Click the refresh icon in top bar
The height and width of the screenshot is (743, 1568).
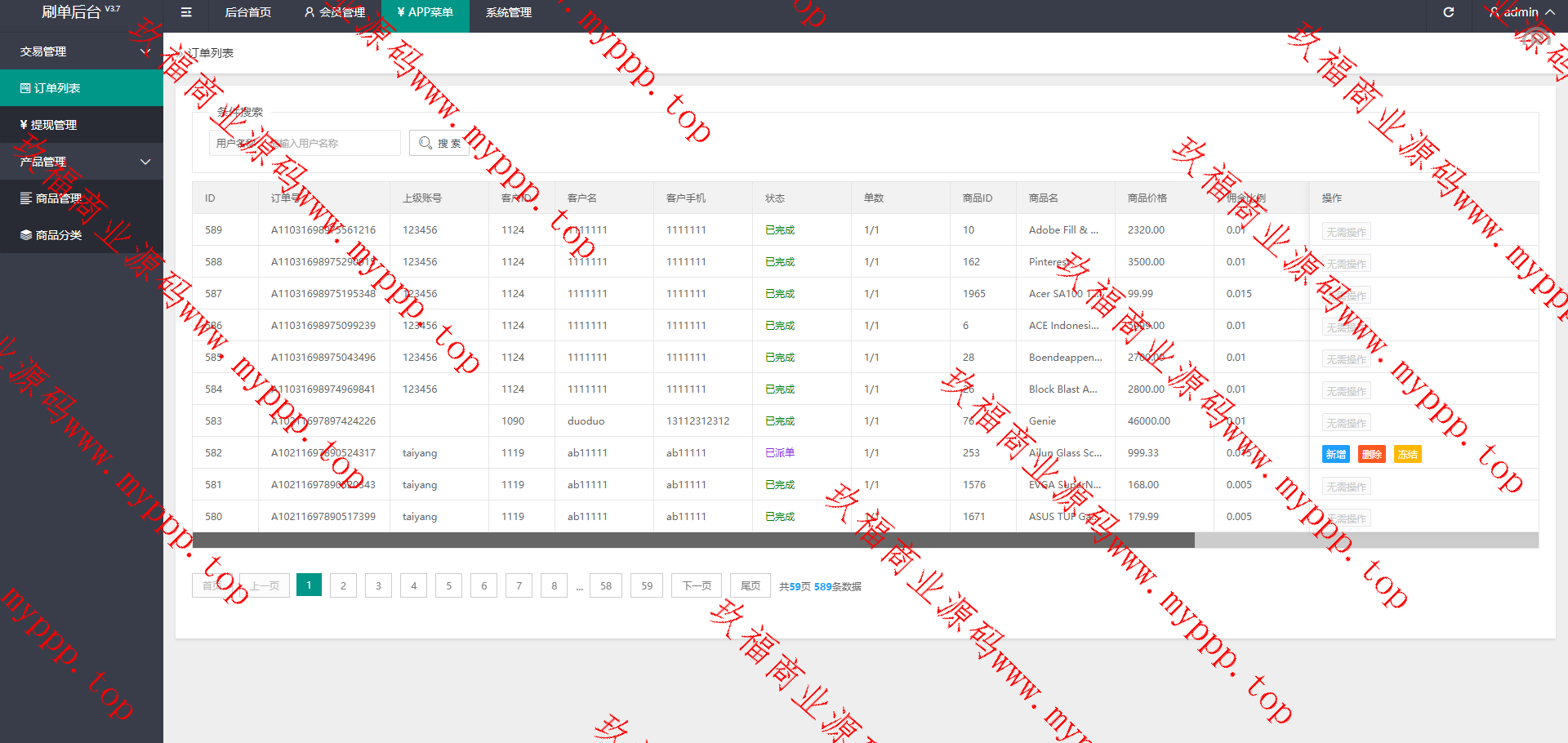[x=1449, y=12]
